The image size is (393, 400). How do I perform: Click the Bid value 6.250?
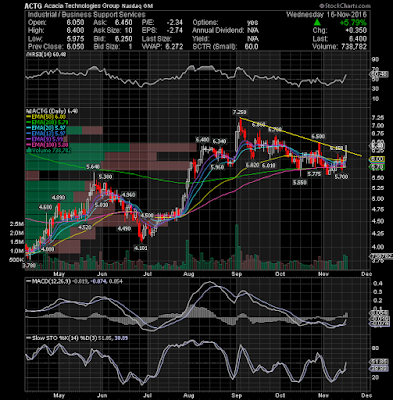pos(123,39)
